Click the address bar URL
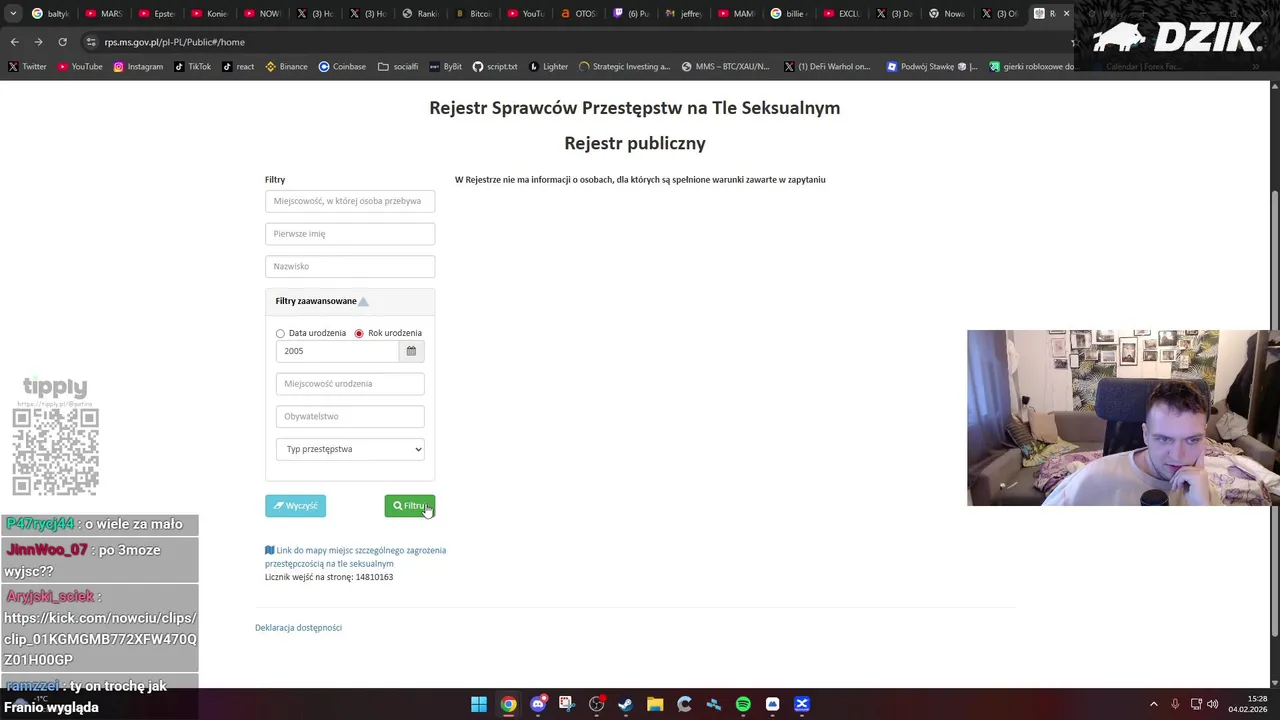 [x=175, y=42]
